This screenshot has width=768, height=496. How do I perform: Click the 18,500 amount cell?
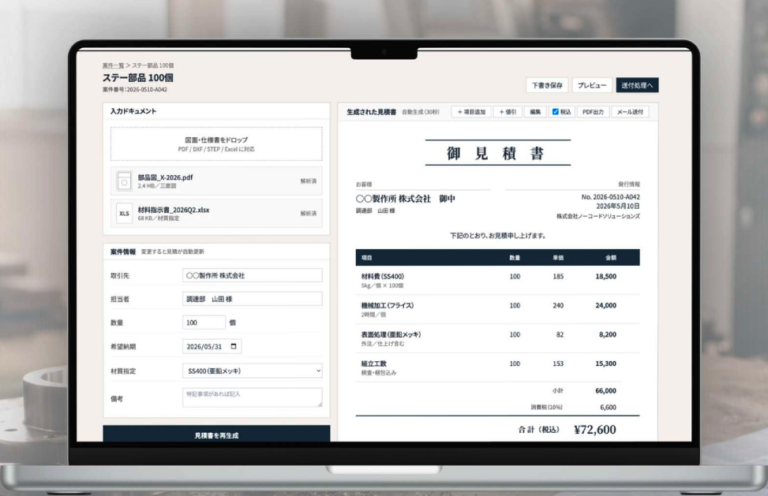(606, 277)
